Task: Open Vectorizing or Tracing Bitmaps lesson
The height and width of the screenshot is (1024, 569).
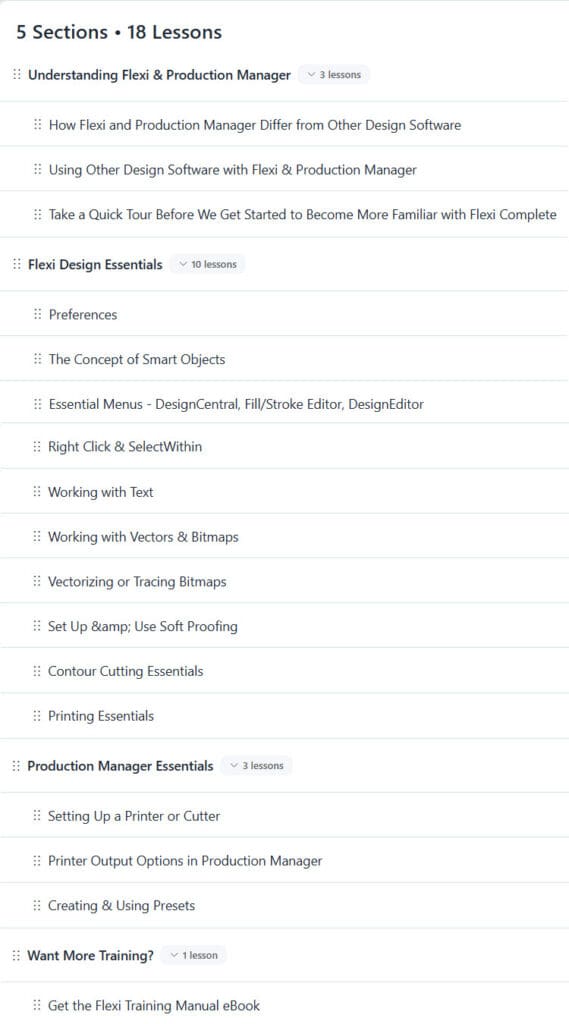Action: tap(137, 581)
